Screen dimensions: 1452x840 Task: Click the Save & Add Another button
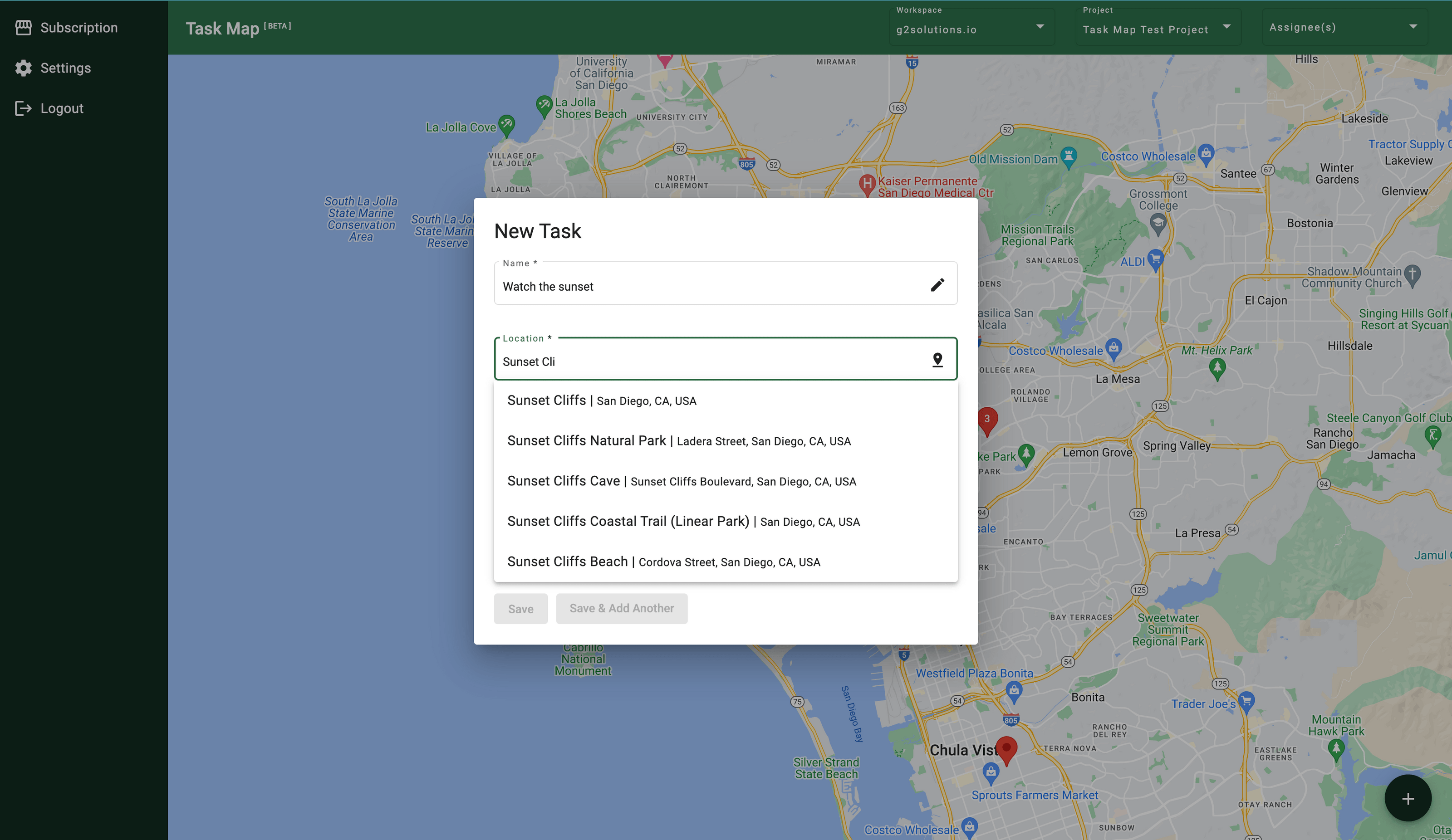(x=622, y=608)
